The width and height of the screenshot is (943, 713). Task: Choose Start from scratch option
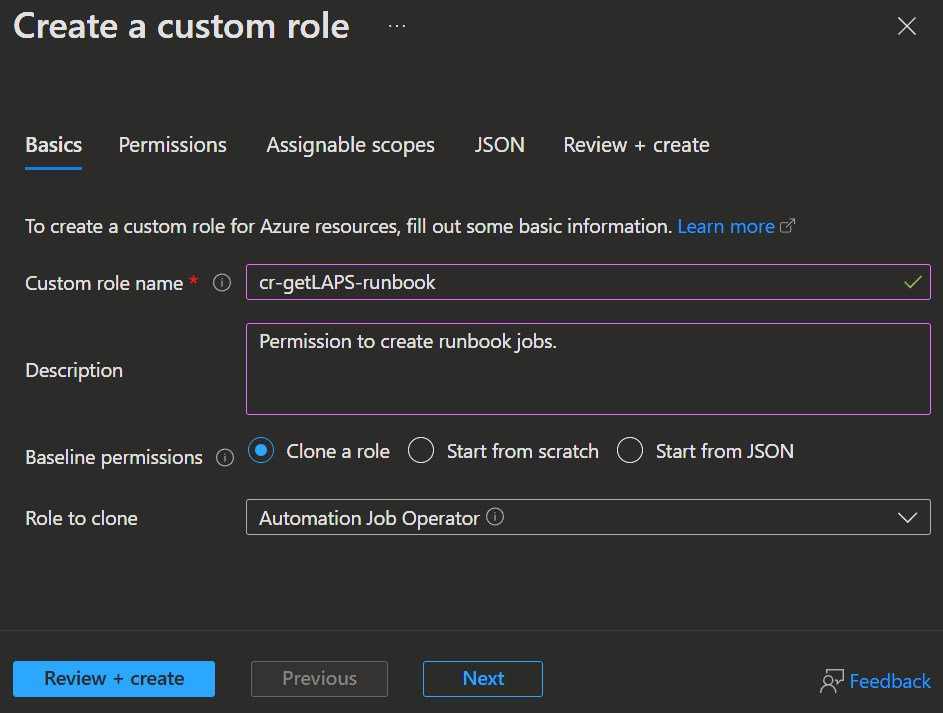coord(421,451)
